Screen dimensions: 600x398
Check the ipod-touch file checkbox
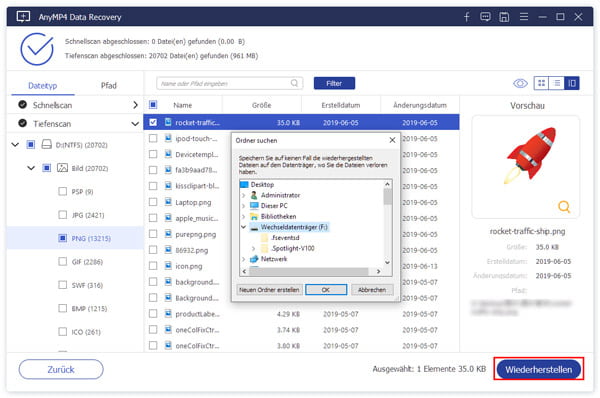[153, 138]
